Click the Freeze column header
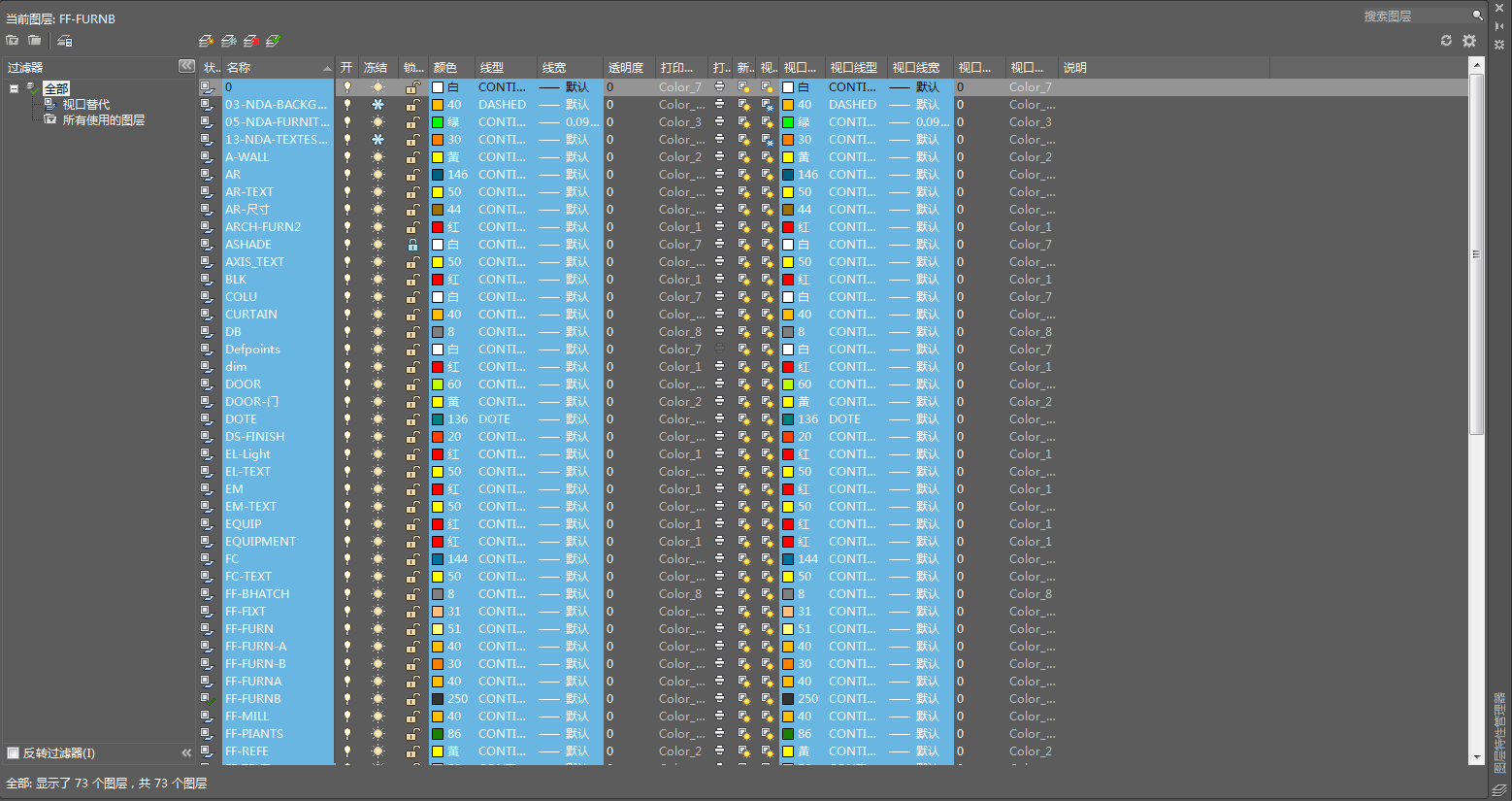Screen dimensions: 1512x801 click(x=378, y=68)
